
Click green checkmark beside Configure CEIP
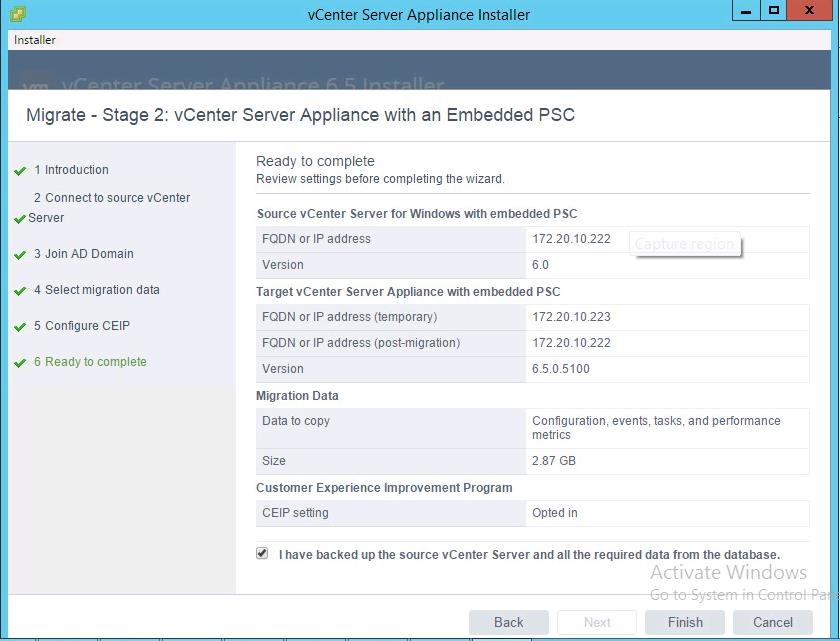pos(20,327)
